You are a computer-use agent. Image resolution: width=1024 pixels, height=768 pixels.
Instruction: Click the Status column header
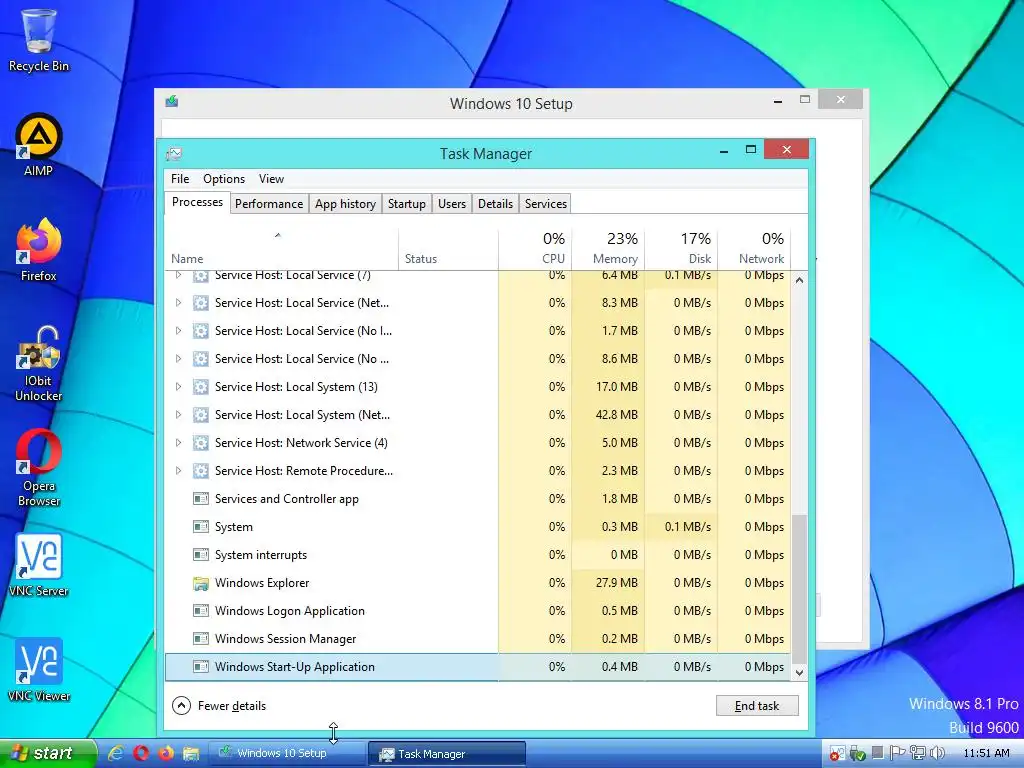[x=449, y=249]
